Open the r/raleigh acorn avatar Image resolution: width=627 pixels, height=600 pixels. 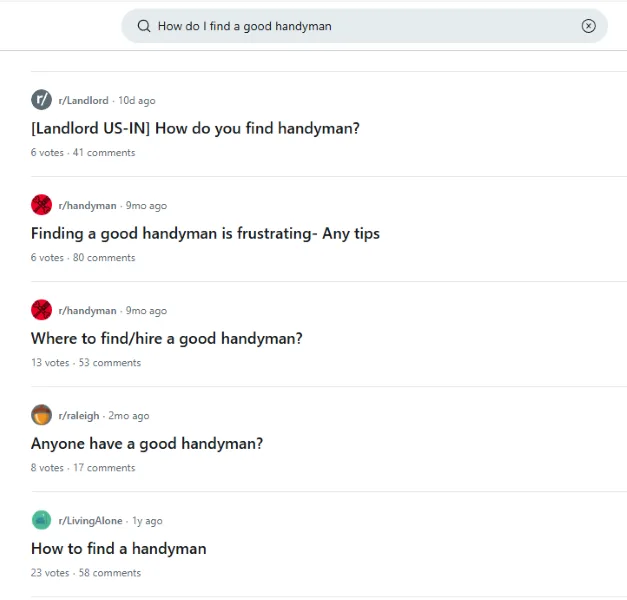[x=42, y=415]
